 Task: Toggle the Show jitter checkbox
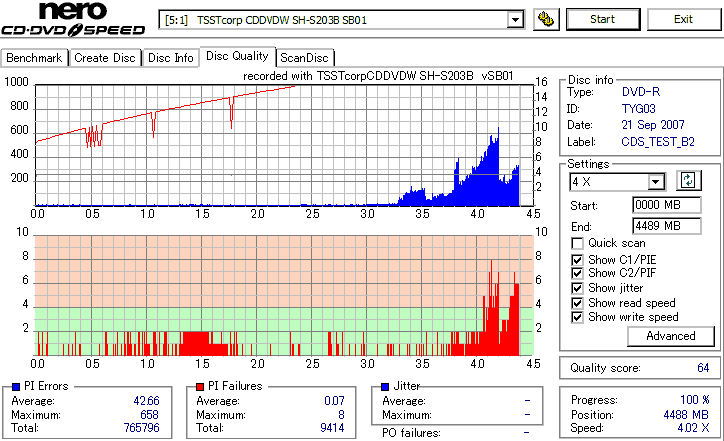[577, 288]
